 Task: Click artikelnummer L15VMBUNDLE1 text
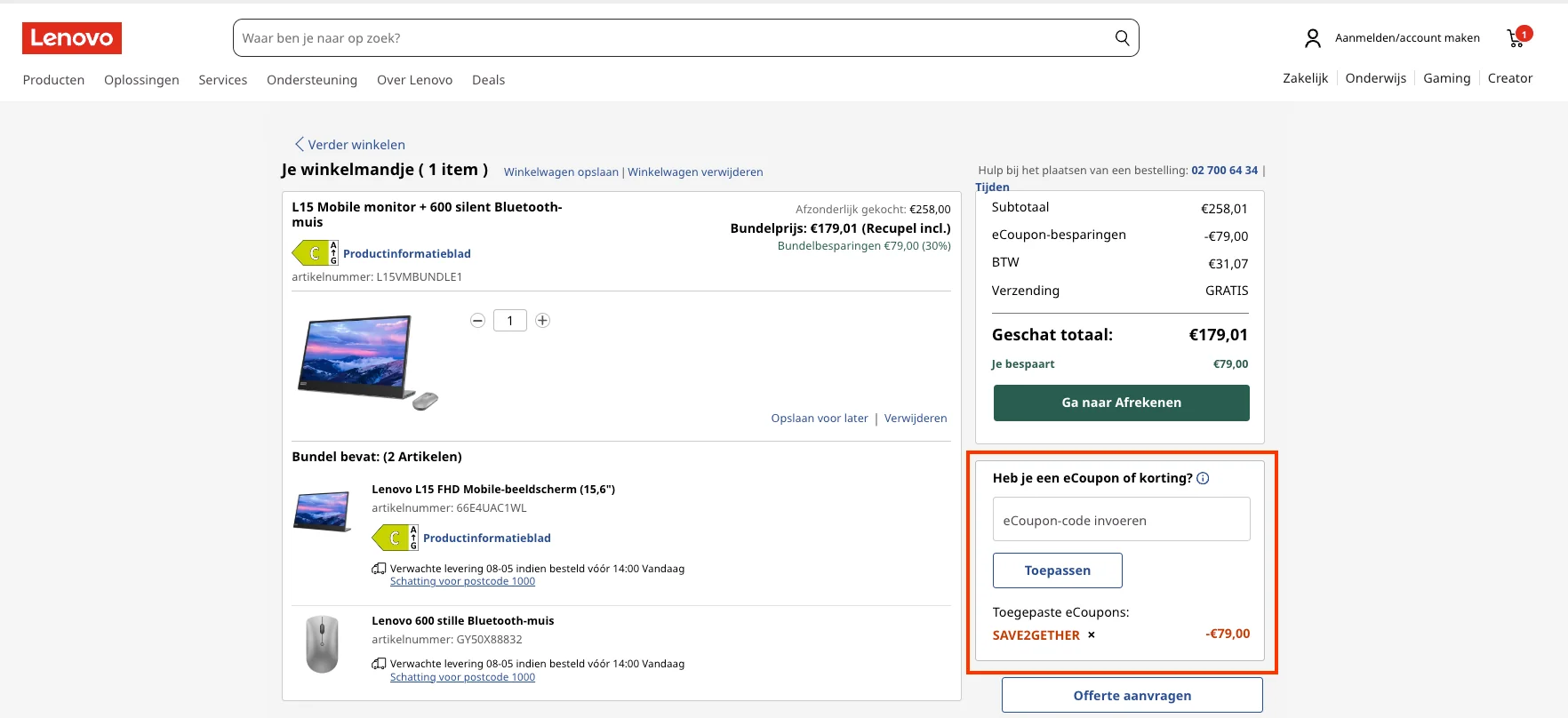(x=377, y=277)
